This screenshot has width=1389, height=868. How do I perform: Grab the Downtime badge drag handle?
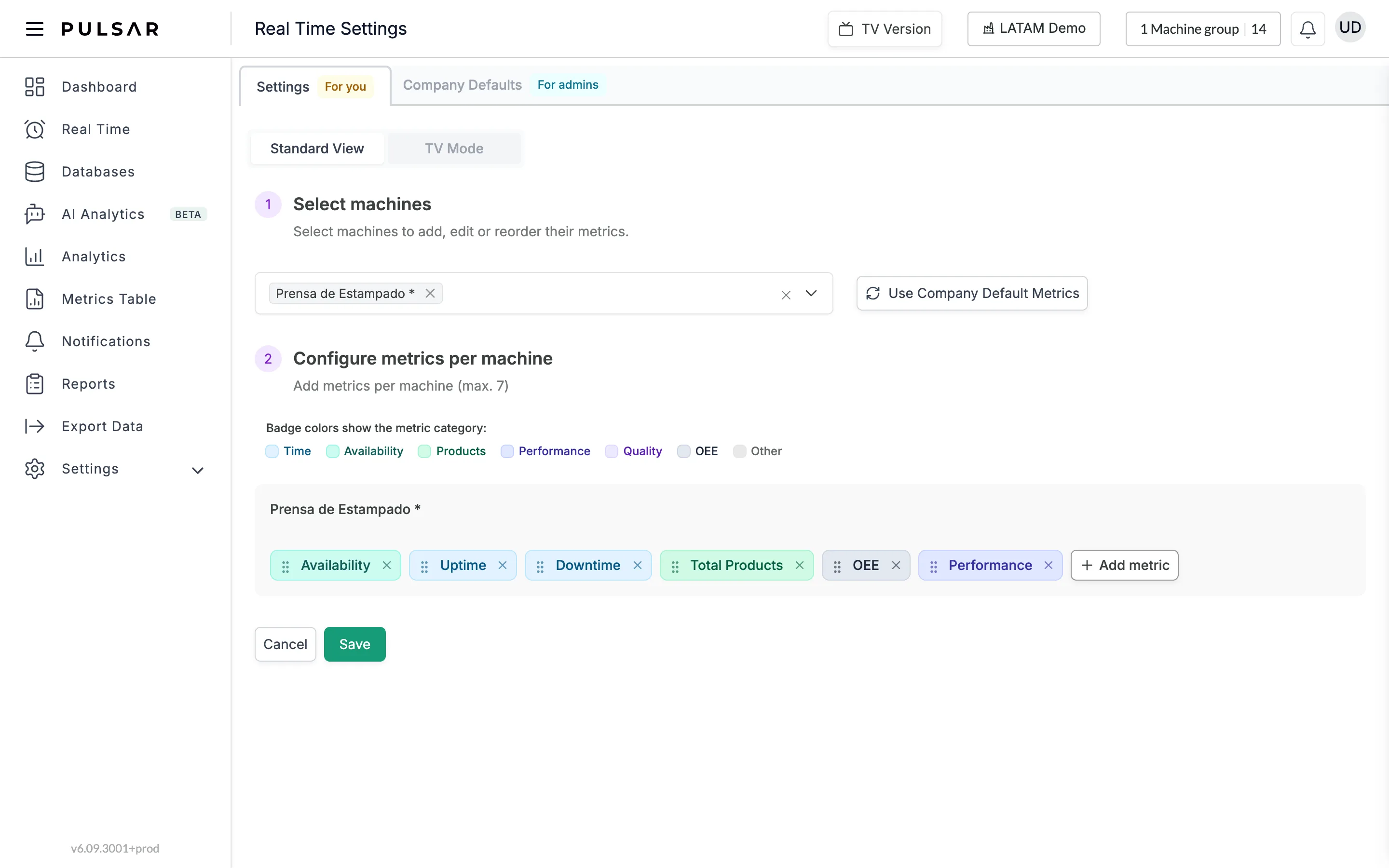(540, 567)
